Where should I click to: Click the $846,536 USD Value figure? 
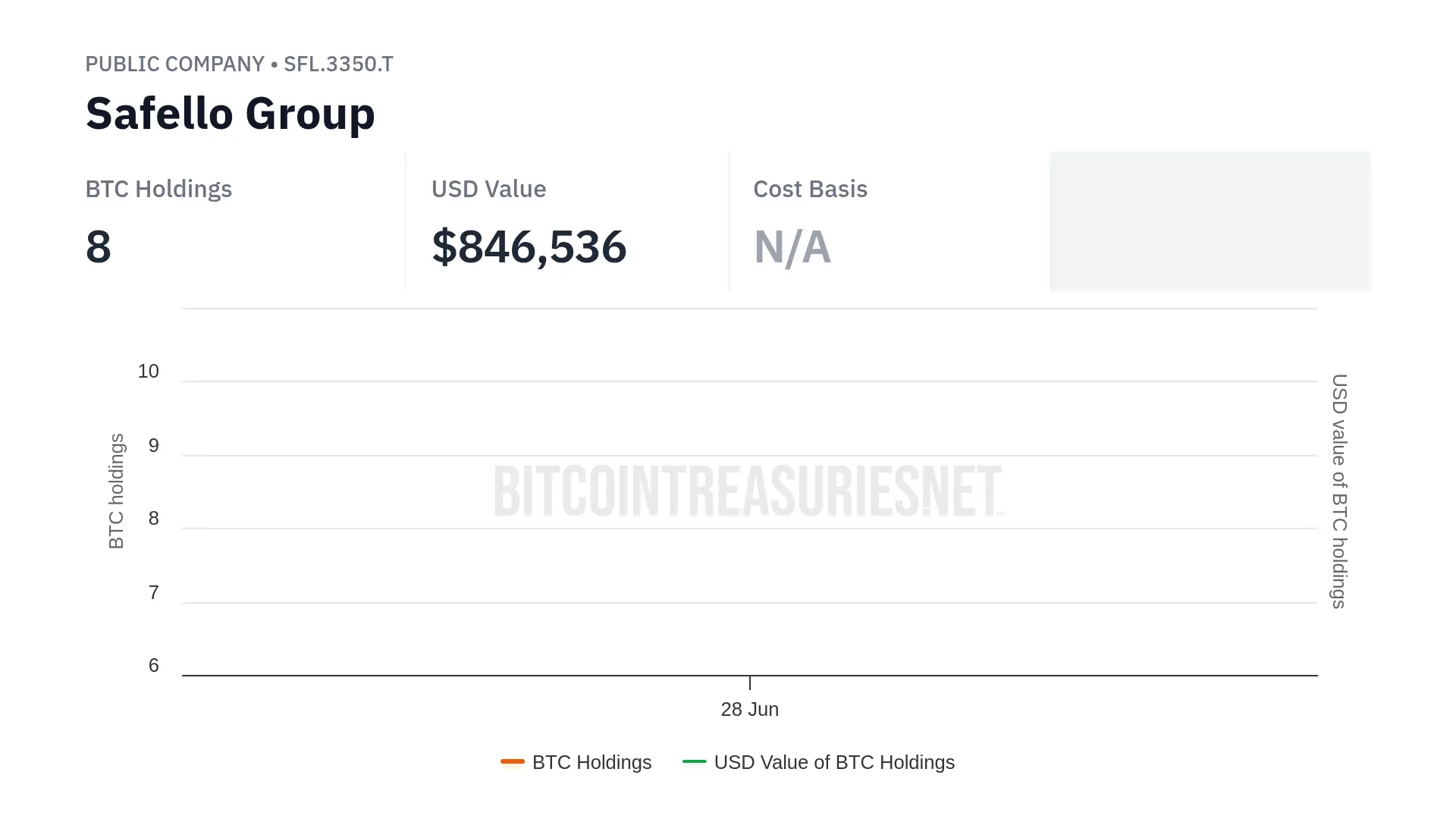[x=529, y=247]
